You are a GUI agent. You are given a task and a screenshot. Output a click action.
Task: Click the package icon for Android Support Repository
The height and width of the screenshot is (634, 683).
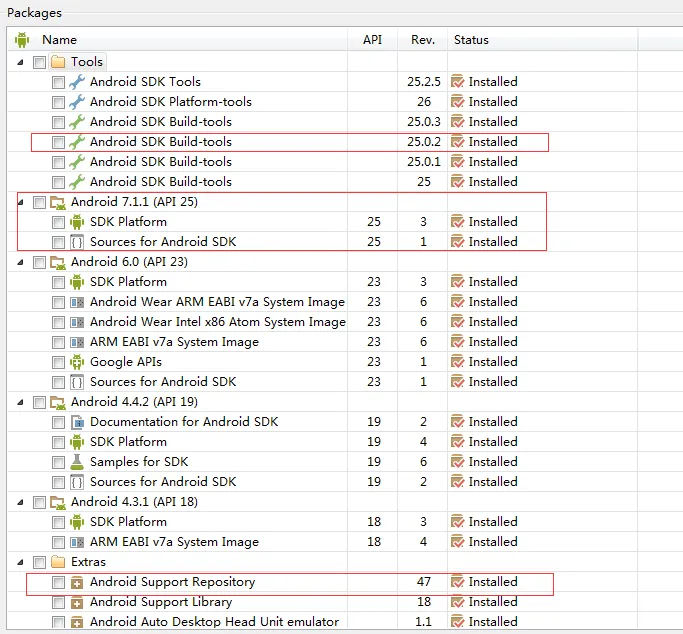point(77,583)
